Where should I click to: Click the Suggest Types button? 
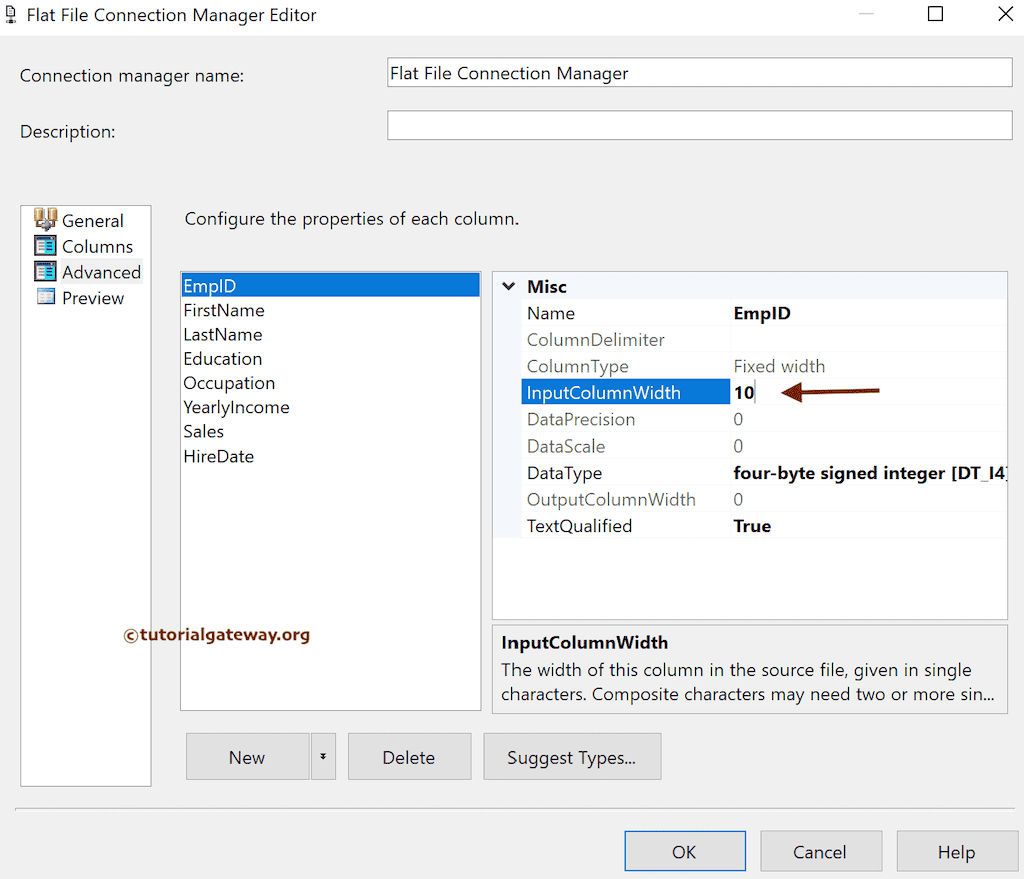572,757
